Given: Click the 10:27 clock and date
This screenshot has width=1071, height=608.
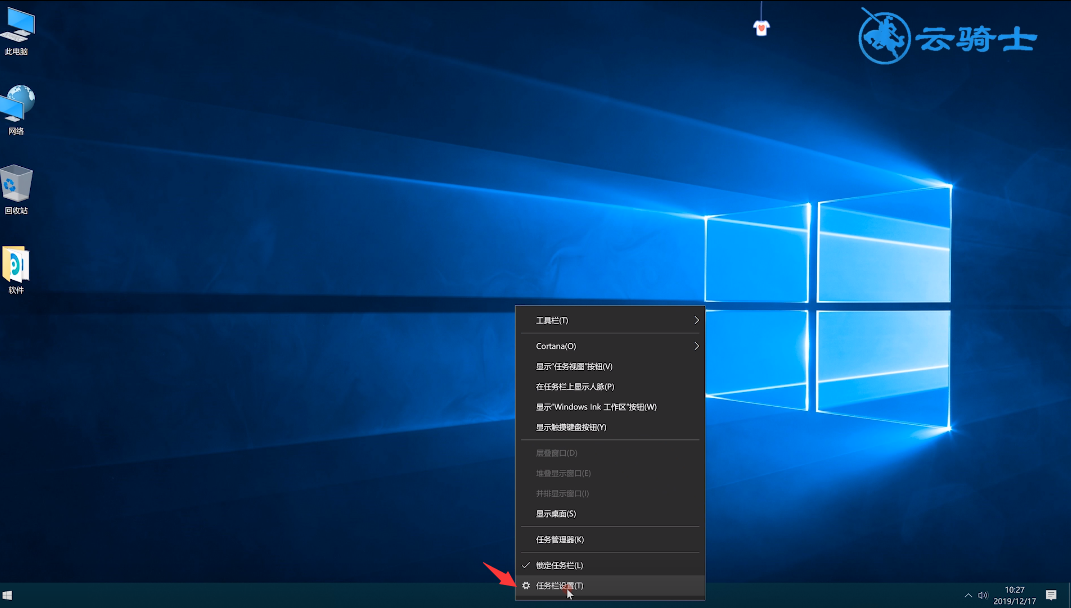Looking at the screenshot, I should 1014,595.
